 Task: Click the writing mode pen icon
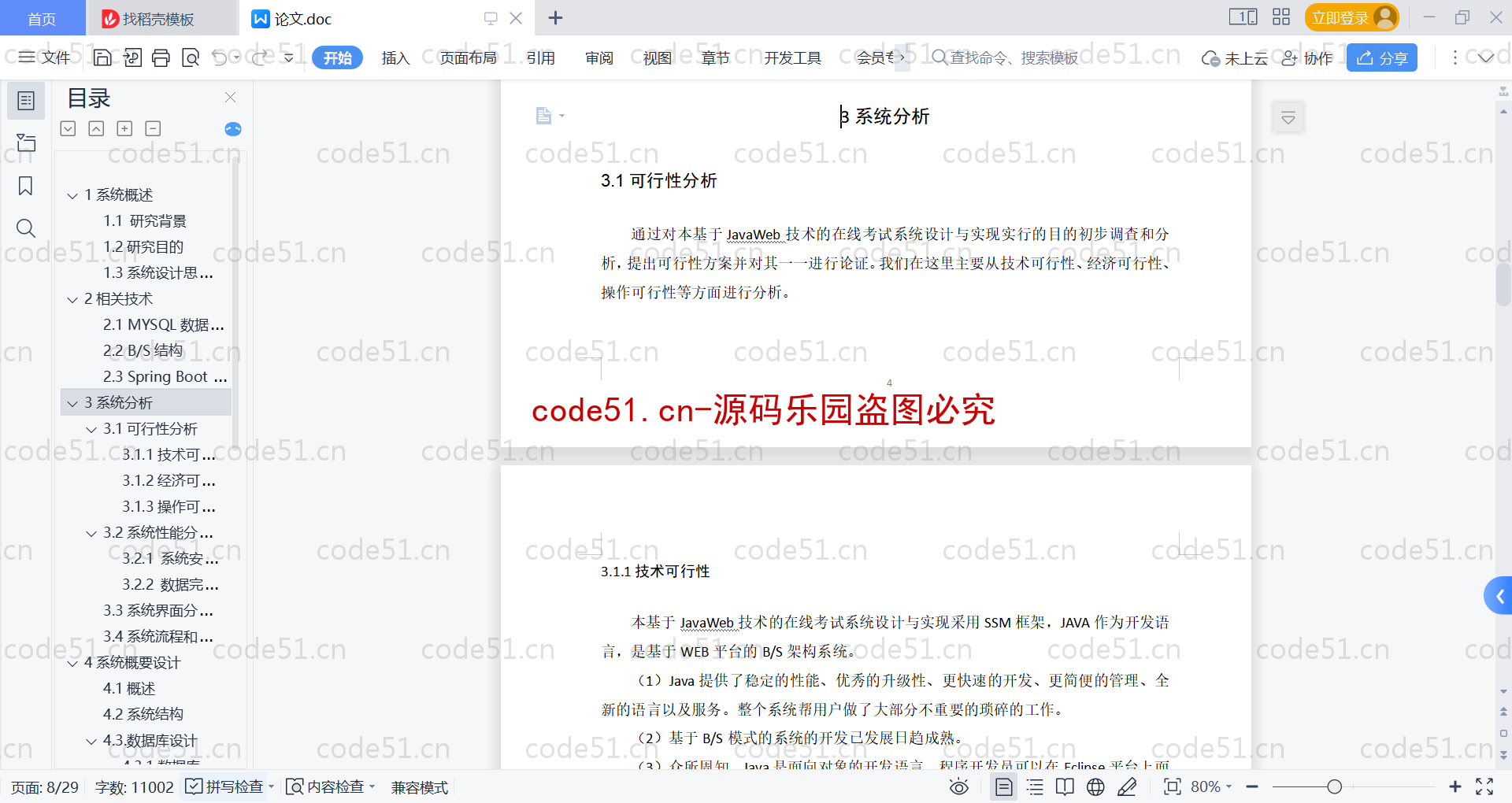click(1127, 786)
